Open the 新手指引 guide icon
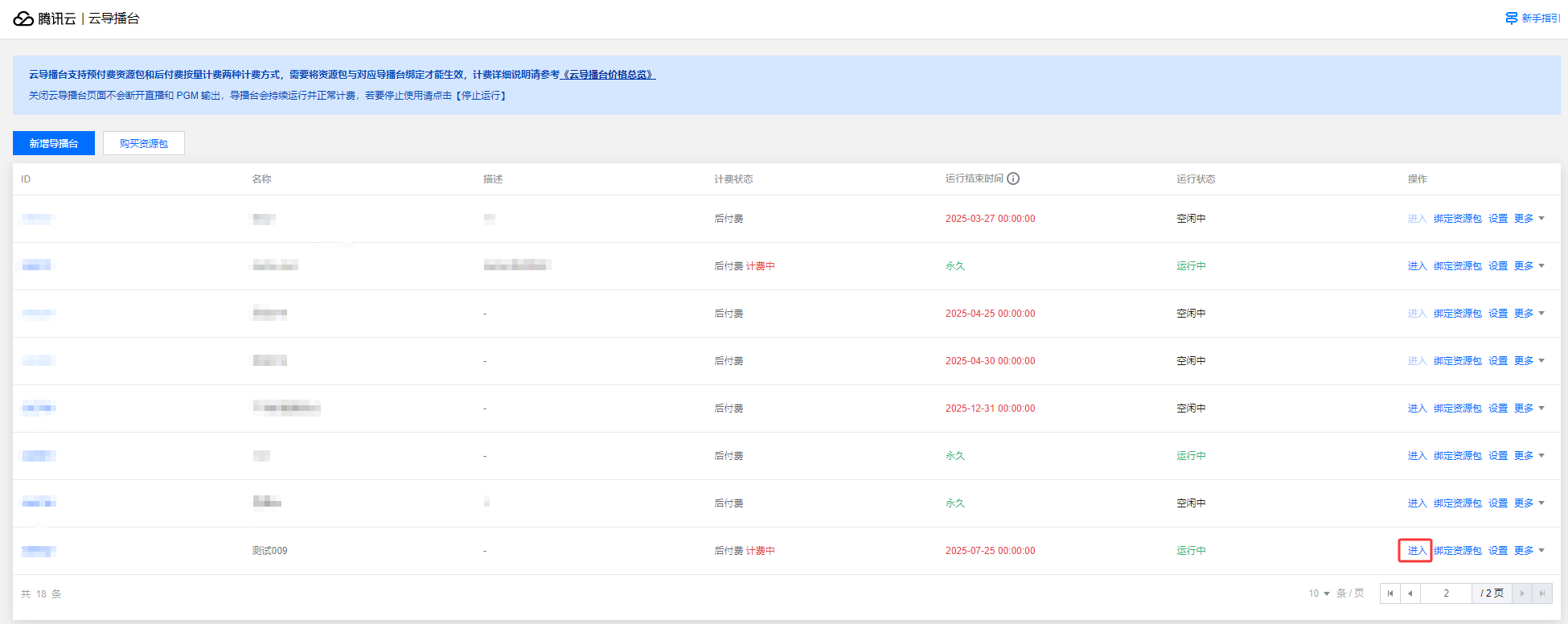Screen dimensions: 1568x624 coord(1512,18)
